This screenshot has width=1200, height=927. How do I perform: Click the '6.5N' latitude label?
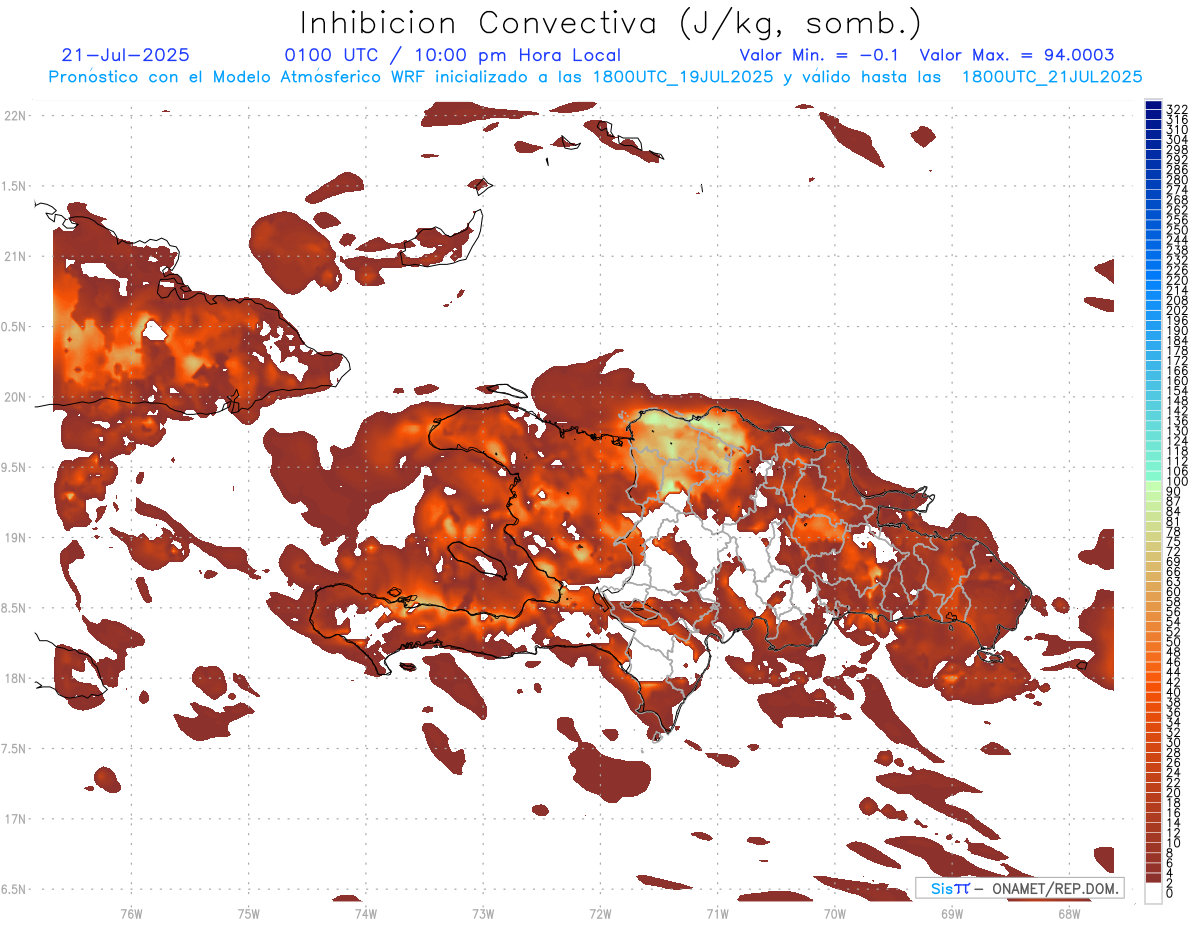tap(14, 889)
